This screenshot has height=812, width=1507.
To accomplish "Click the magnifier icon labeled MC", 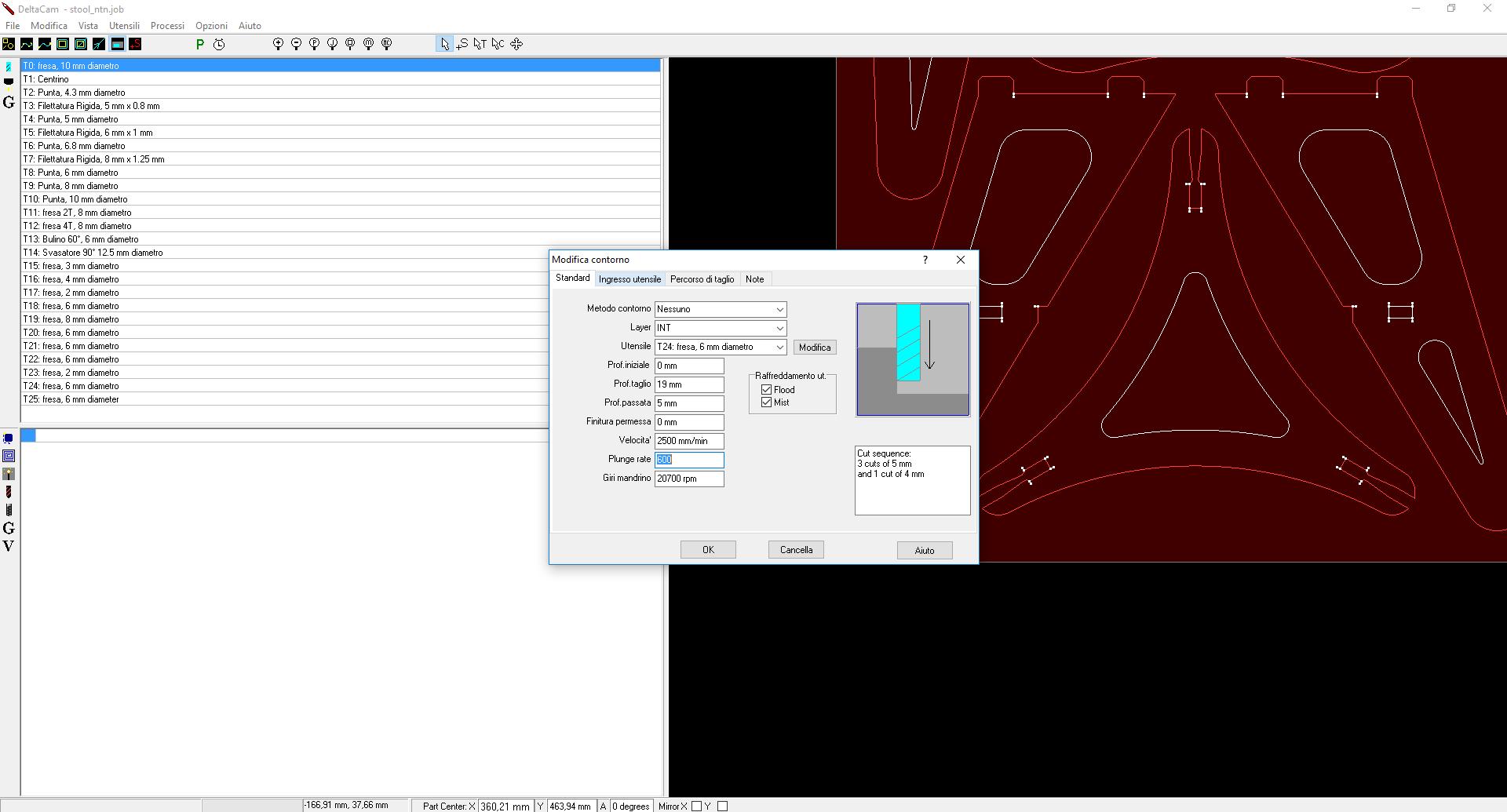I will (x=386, y=44).
